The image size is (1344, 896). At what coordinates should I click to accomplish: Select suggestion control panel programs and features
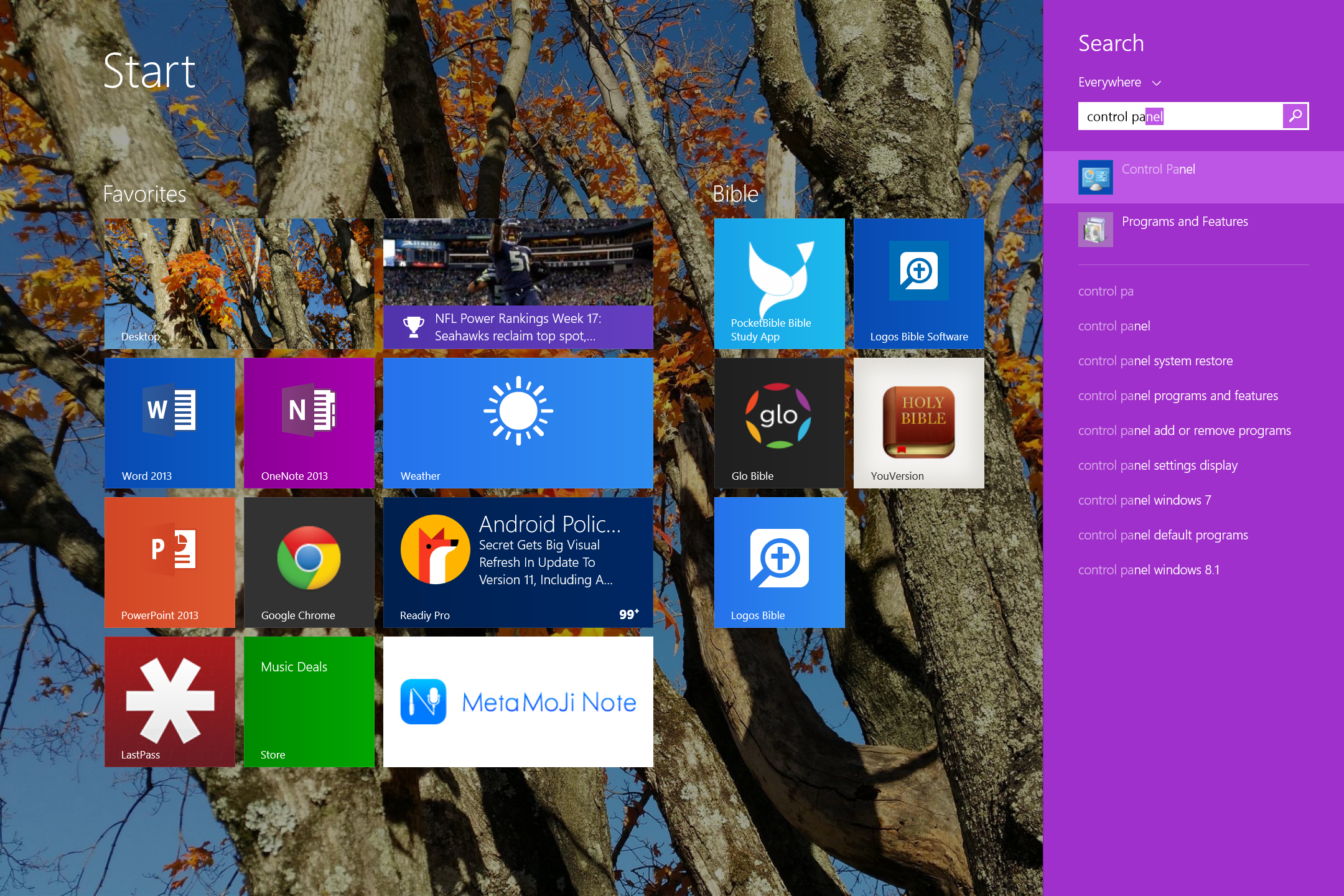(1178, 396)
